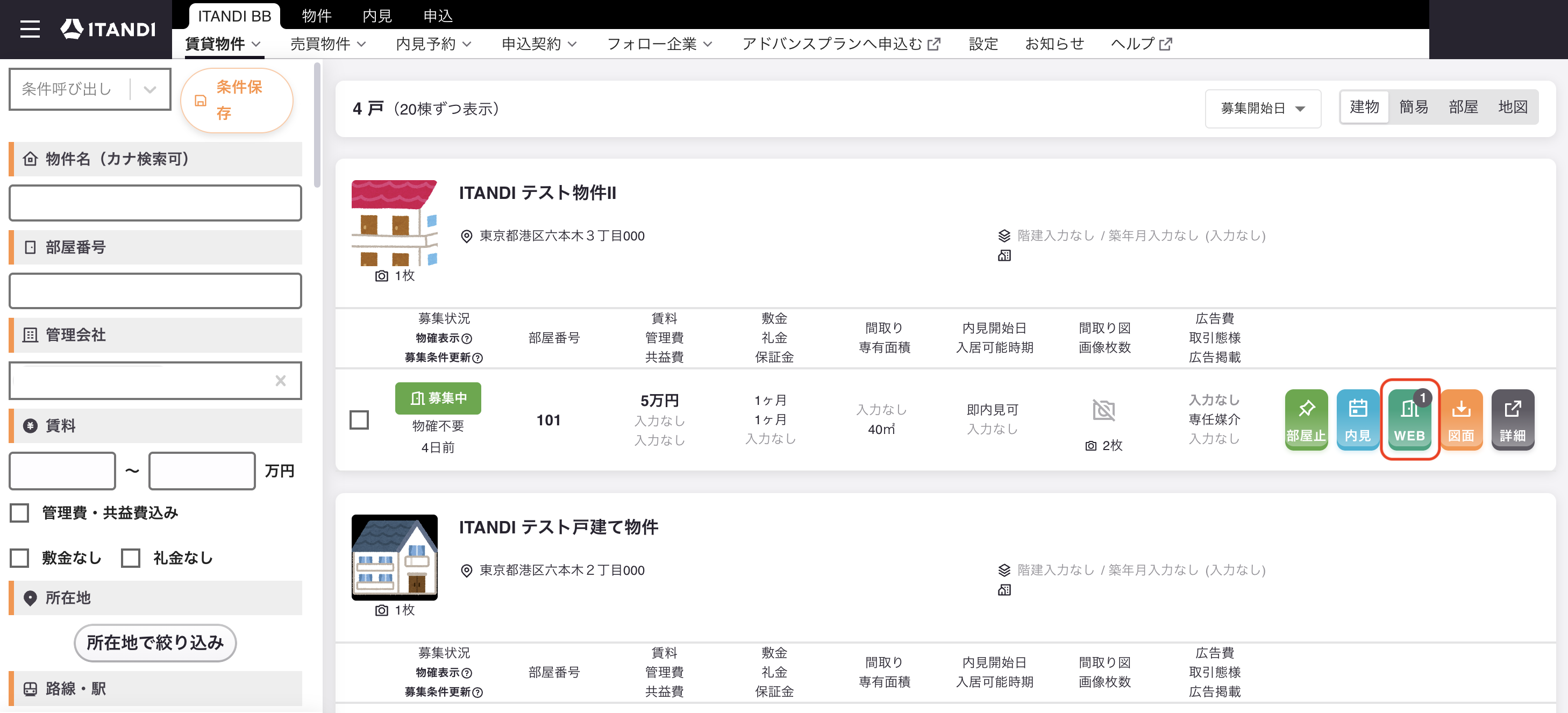Expand the 売買物件 menu
This screenshot has width=1568, height=713.
[328, 44]
